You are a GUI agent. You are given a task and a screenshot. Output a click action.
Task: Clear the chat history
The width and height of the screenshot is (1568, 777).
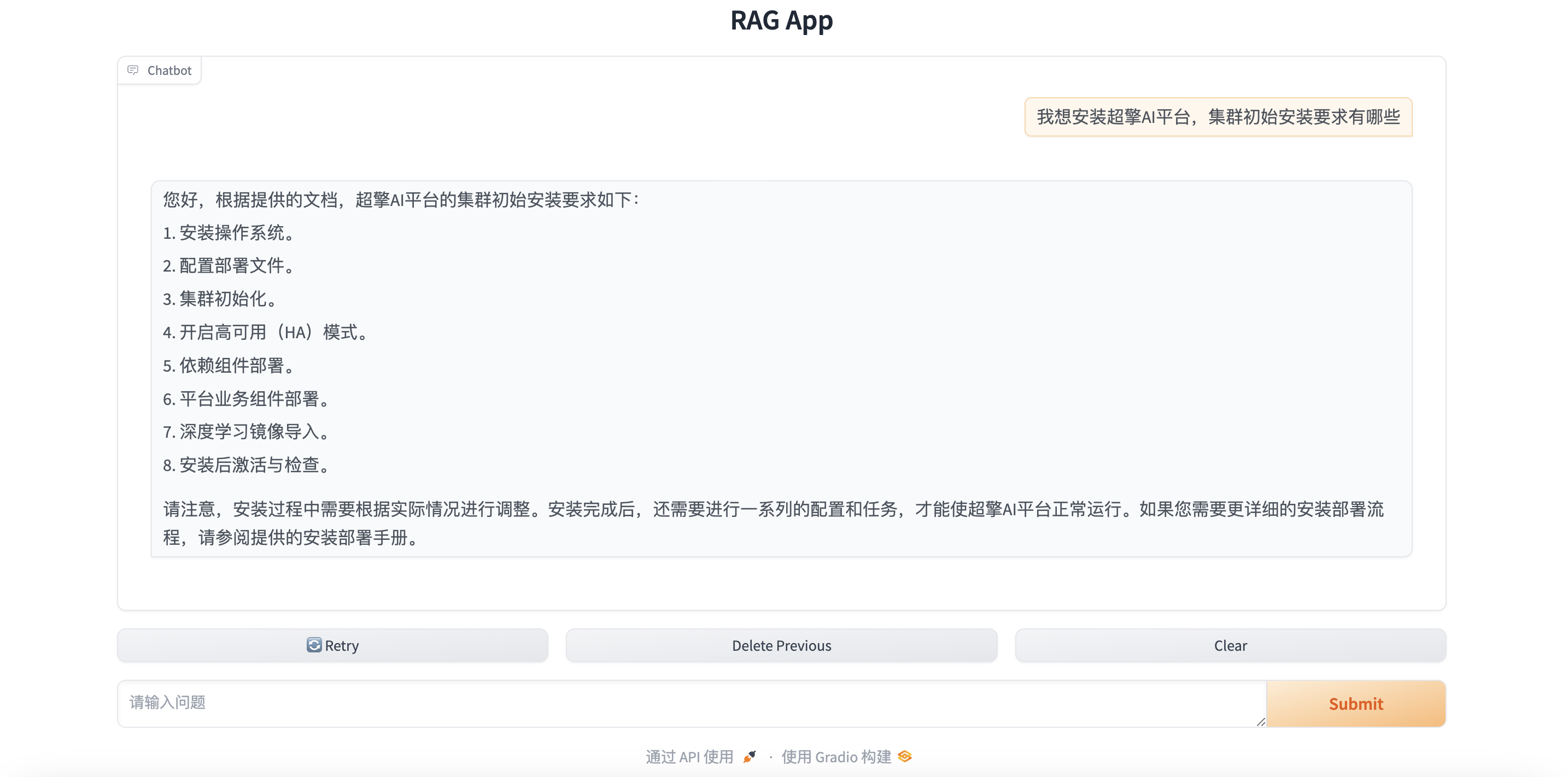(1230, 645)
